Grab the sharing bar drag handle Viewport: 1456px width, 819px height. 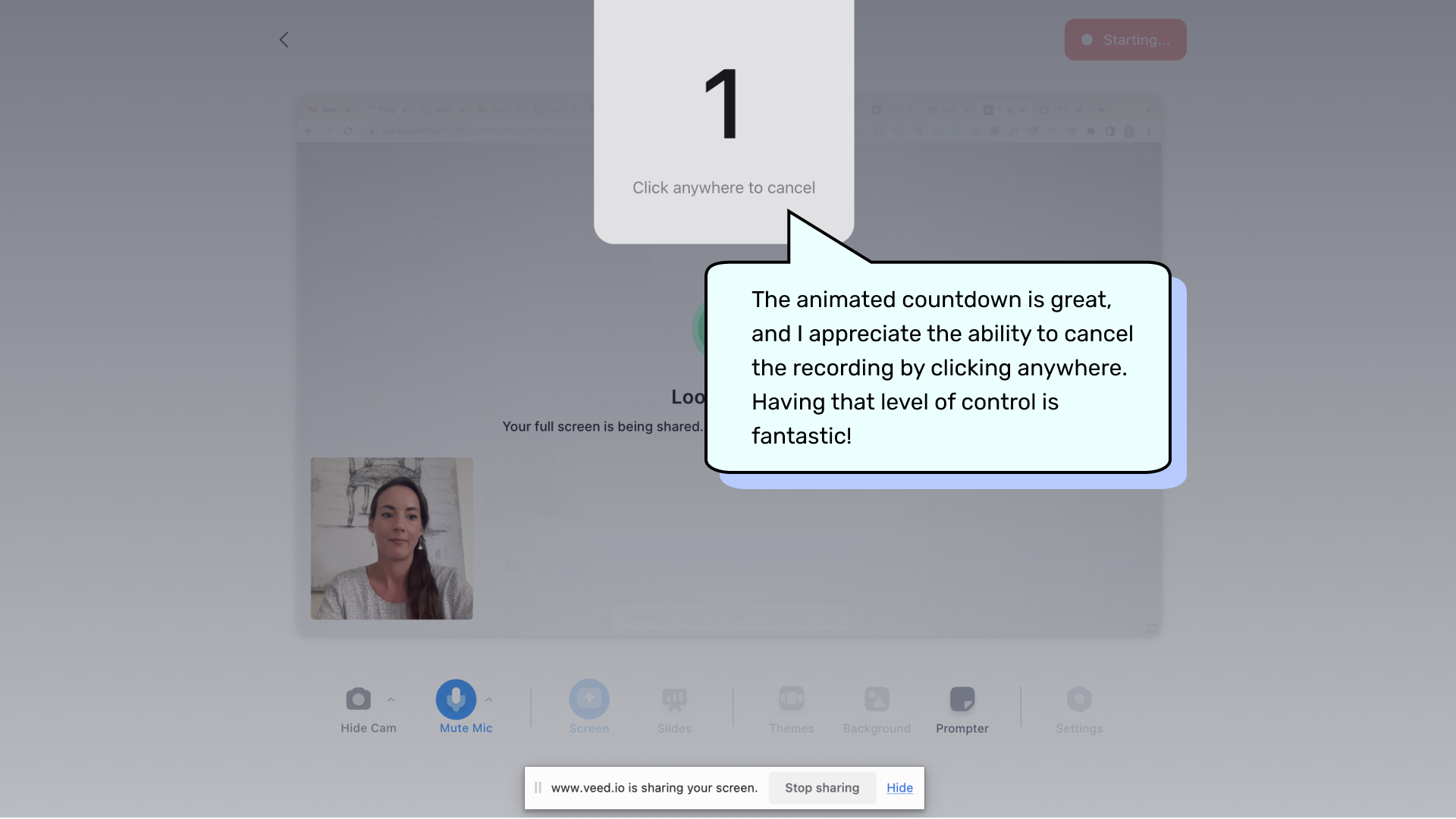click(x=538, y=788)
